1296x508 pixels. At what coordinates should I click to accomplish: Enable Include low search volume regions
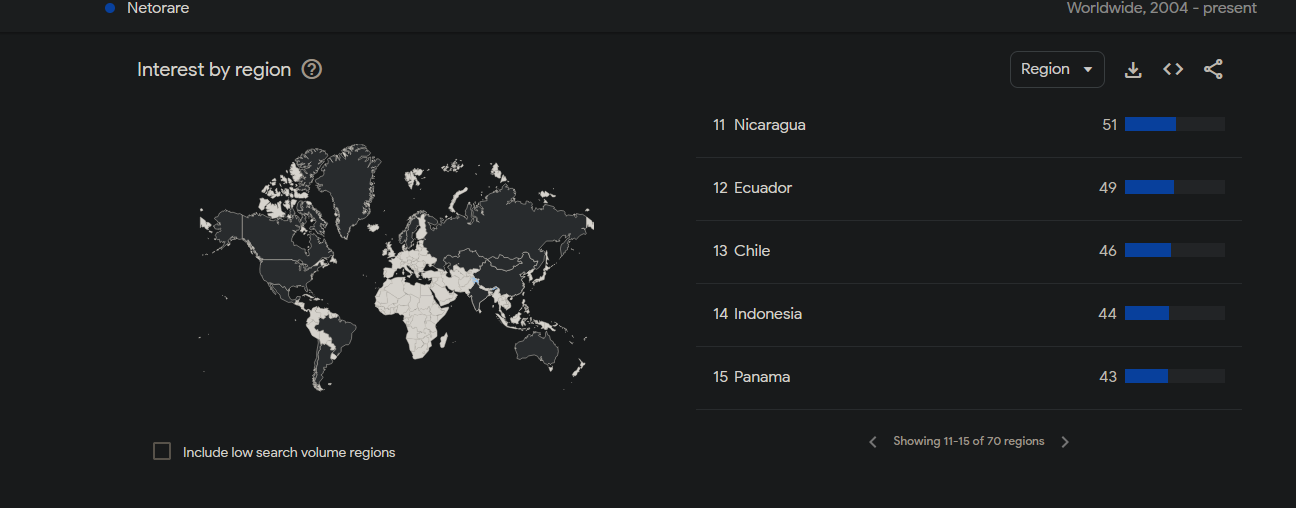[x=162, y=451]
